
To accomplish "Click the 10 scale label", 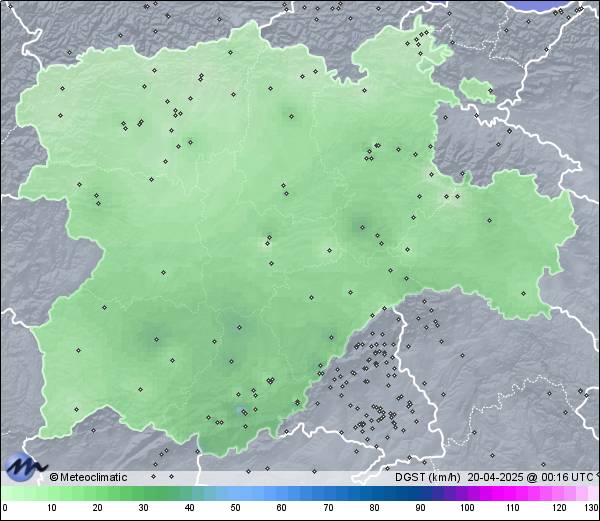I will point(52,508).
